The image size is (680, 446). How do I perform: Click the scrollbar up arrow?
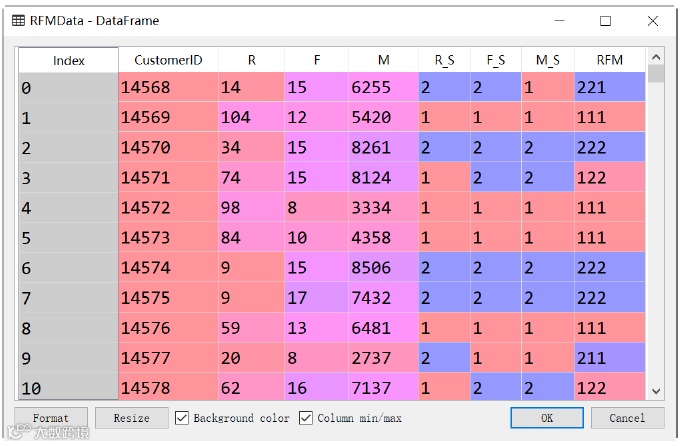656,57
